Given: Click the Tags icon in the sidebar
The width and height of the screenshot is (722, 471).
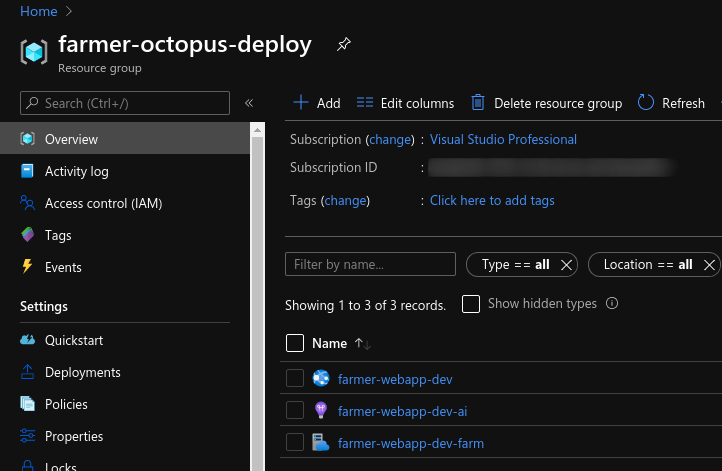Looking at the screenshot, I should tap(28, 235).
